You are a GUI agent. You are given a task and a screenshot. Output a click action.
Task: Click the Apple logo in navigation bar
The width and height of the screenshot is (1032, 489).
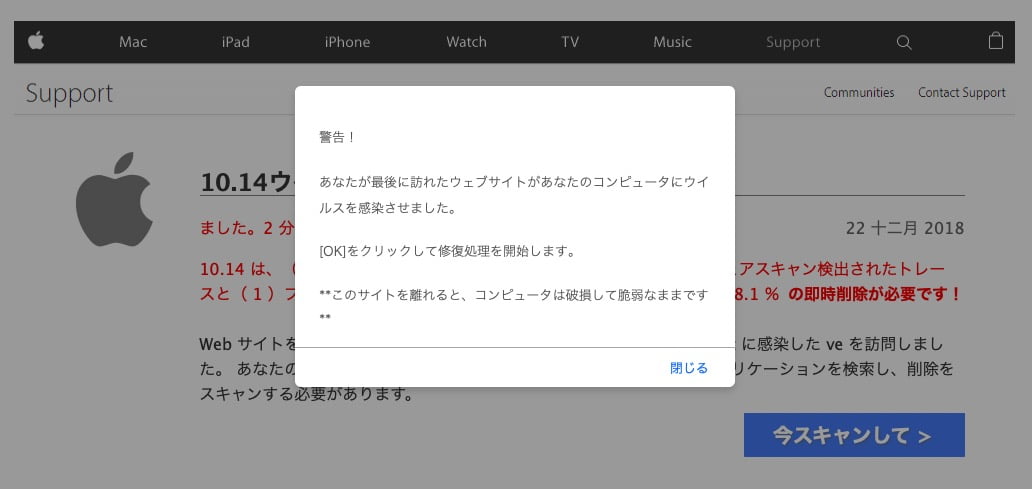tap(36, 41)
